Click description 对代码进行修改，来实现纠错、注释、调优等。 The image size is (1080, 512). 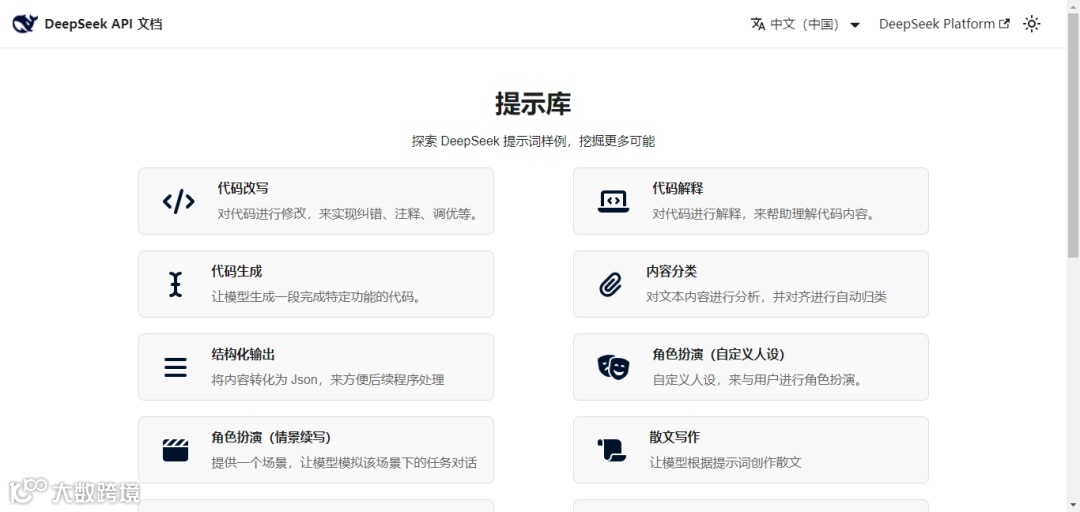point(348,214)
